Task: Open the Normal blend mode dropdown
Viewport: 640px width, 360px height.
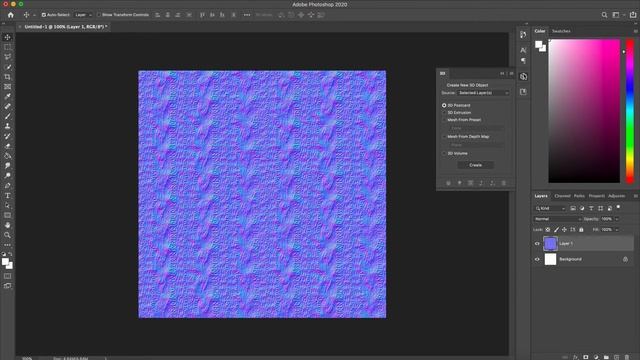Action: pyautogui.click(x=557, y=219)
